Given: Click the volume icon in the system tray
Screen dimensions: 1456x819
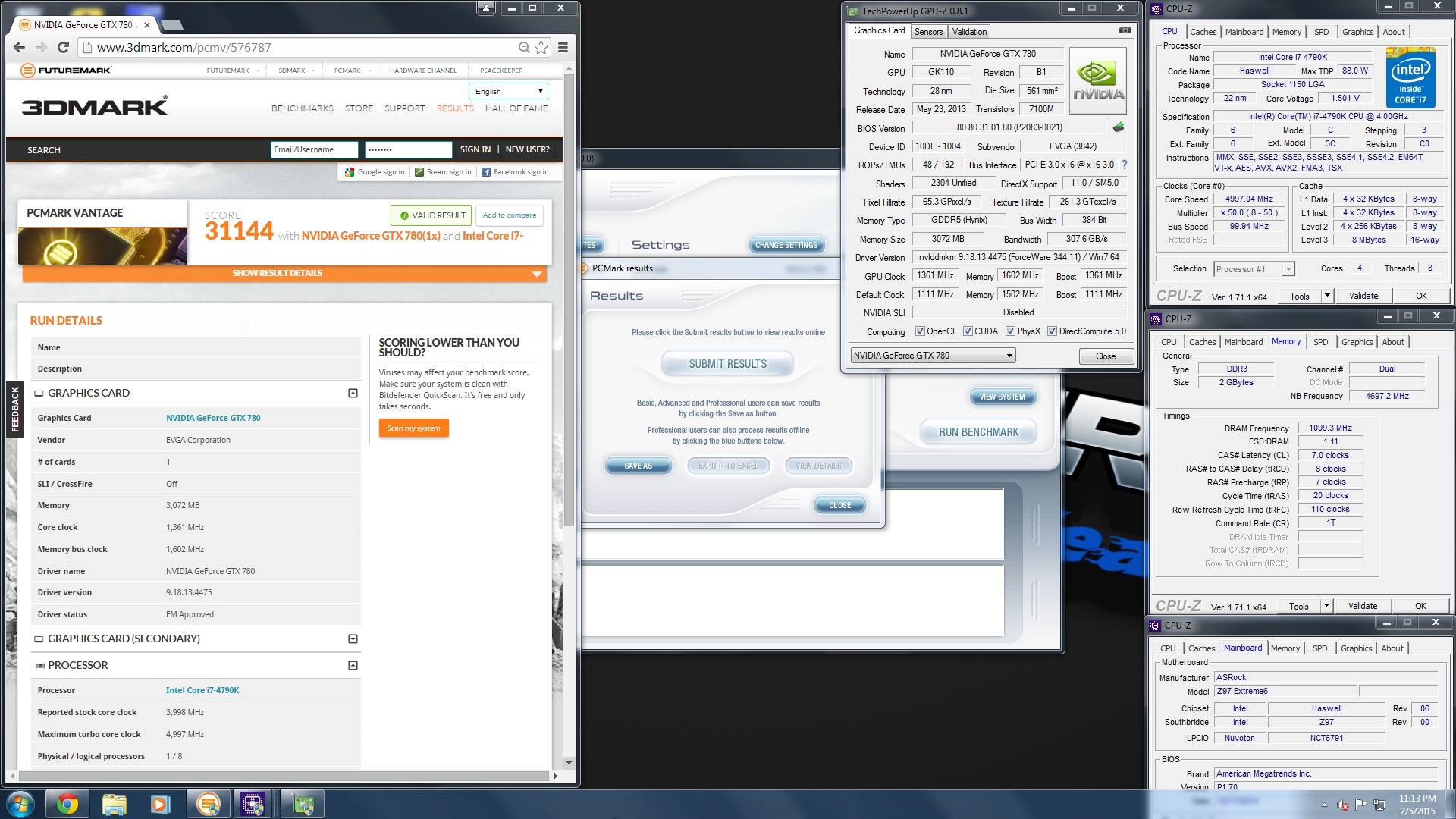Looking at the screenshot, I should tap(1343, 805).
